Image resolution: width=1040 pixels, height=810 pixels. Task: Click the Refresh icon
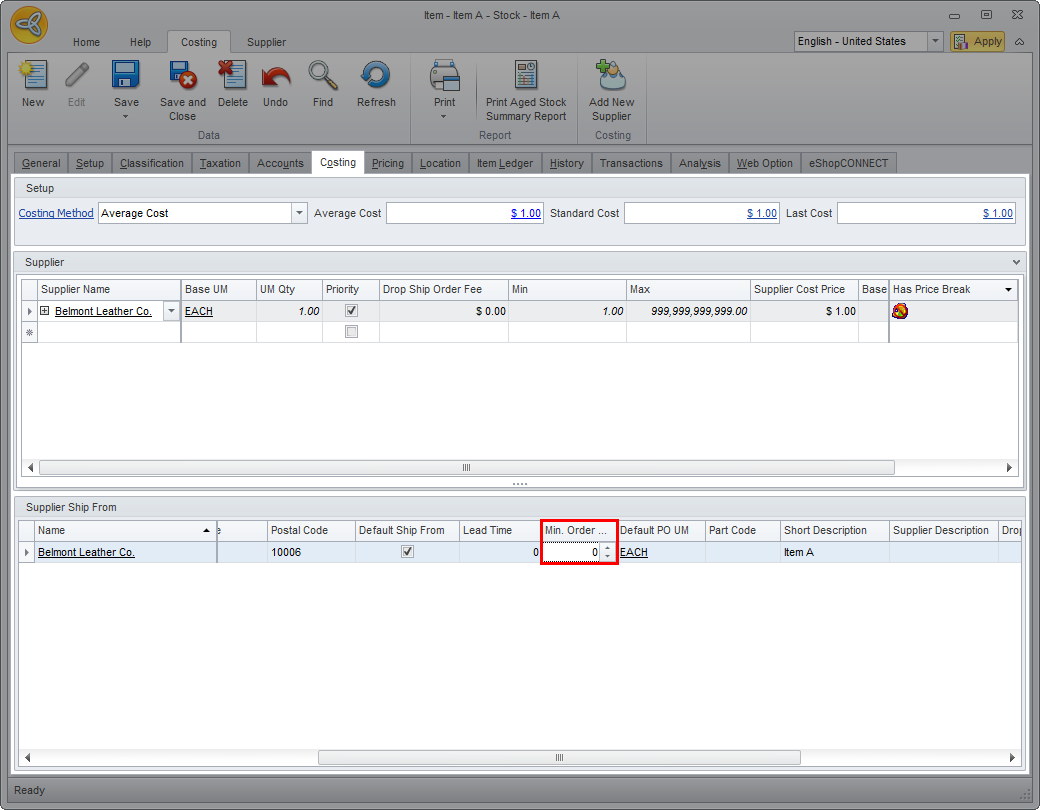coord(376,77)
